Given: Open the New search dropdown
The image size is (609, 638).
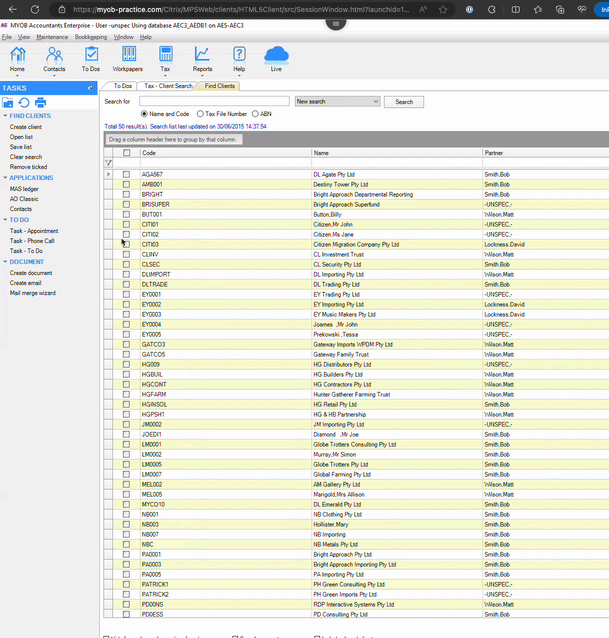Looking at the screenshot, I should [375, 102].
